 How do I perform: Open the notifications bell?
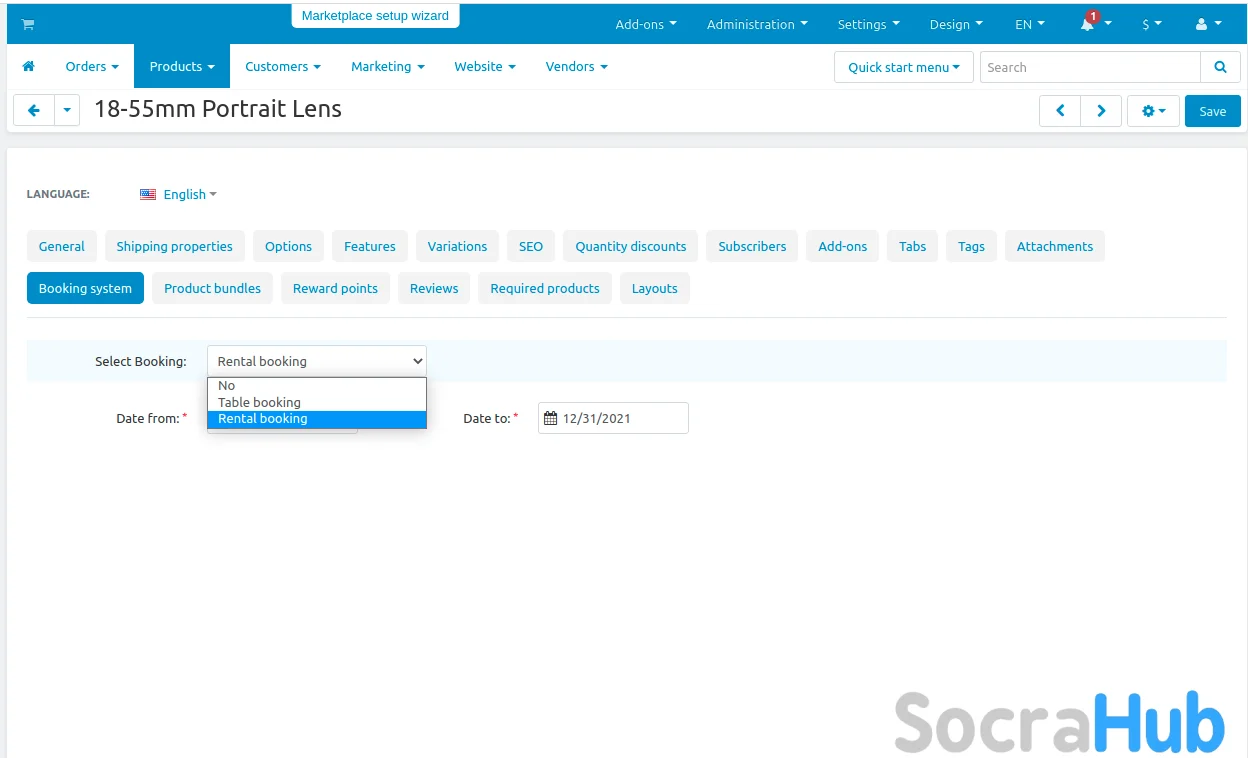point(1088,24)
